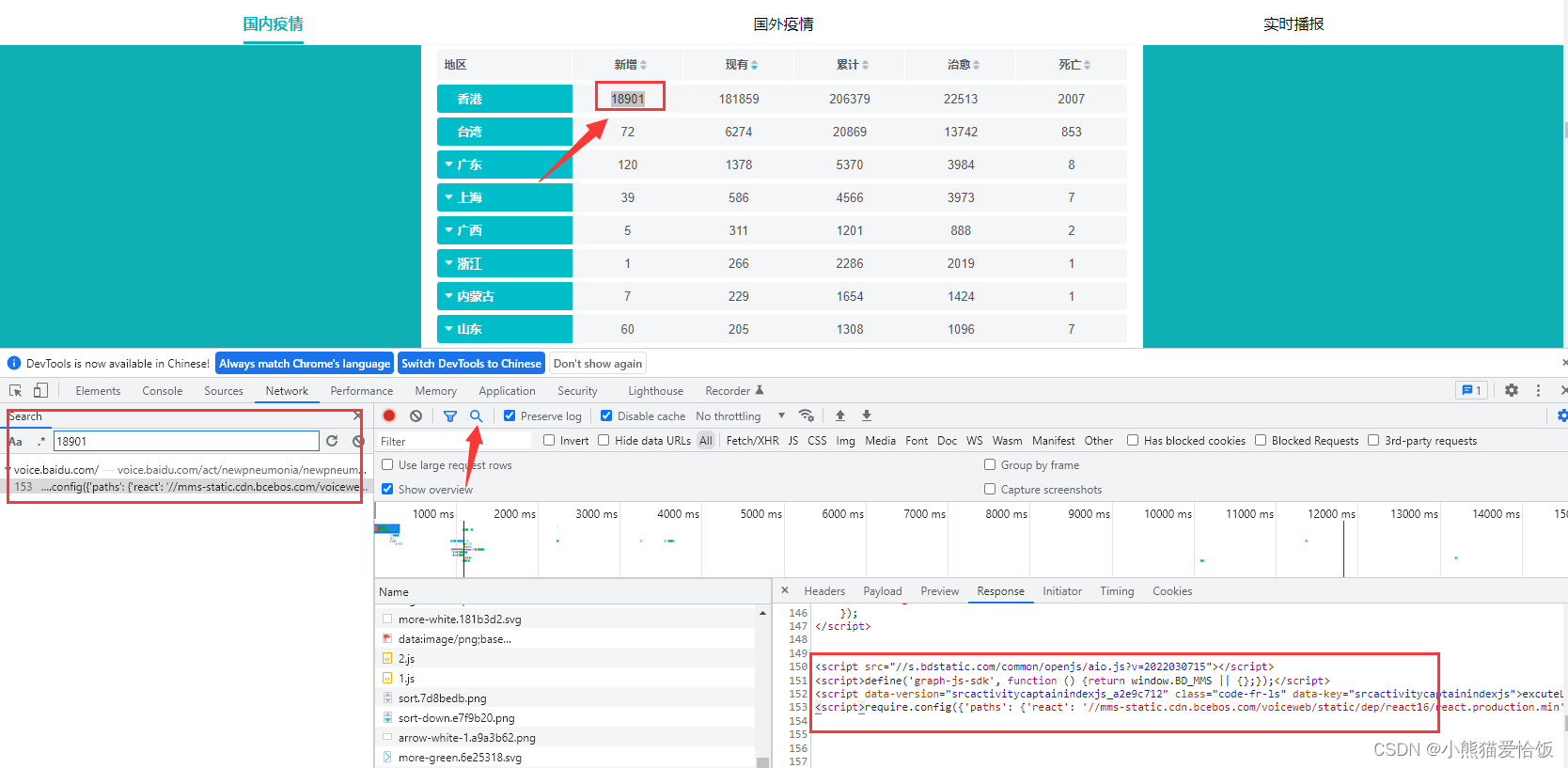Viewport: 1568px width, 768px height.
Task: Click the issues counter badge
Action: tap(1471, 390)
